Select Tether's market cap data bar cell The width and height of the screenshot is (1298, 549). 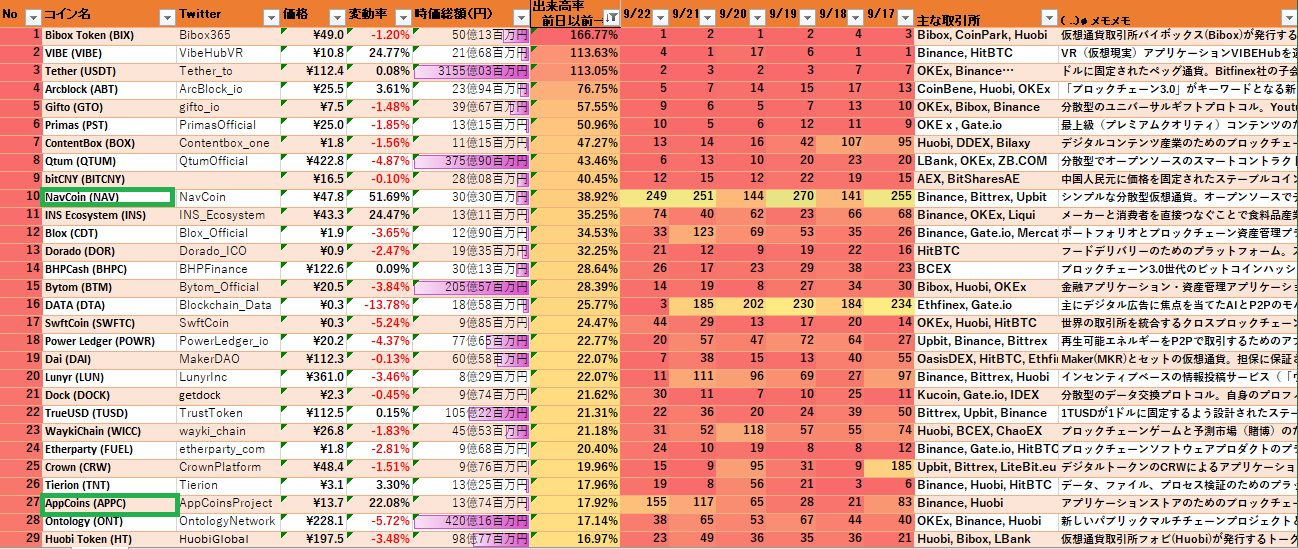(471, 71)
